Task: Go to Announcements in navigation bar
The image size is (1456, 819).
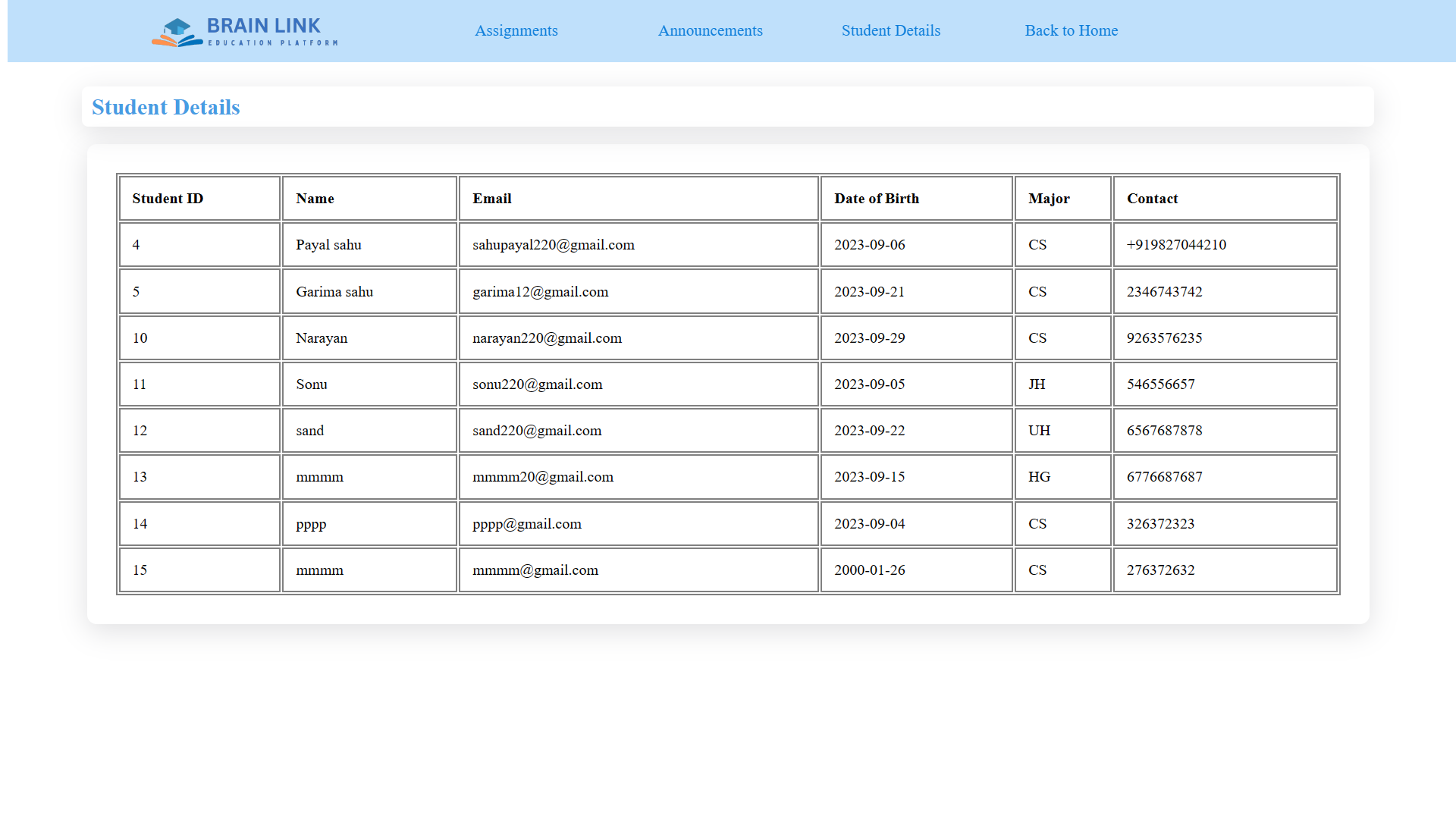Action: pos(710,30)
